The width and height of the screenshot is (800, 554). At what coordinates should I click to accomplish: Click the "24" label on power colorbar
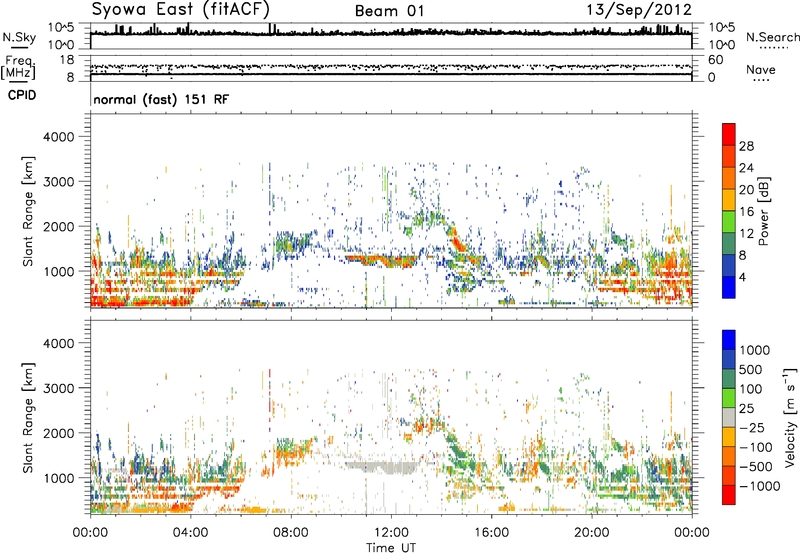(x=746, y=168)
